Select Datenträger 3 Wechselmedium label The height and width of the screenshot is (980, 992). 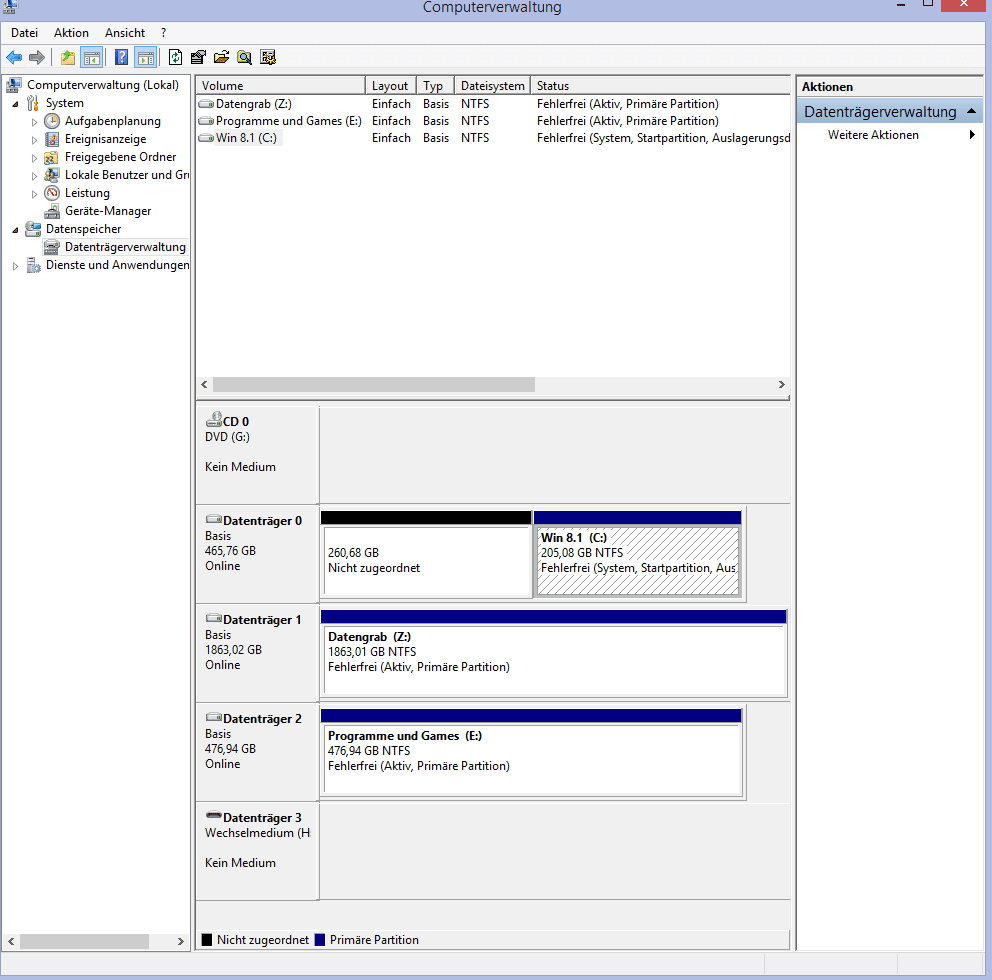256,851
